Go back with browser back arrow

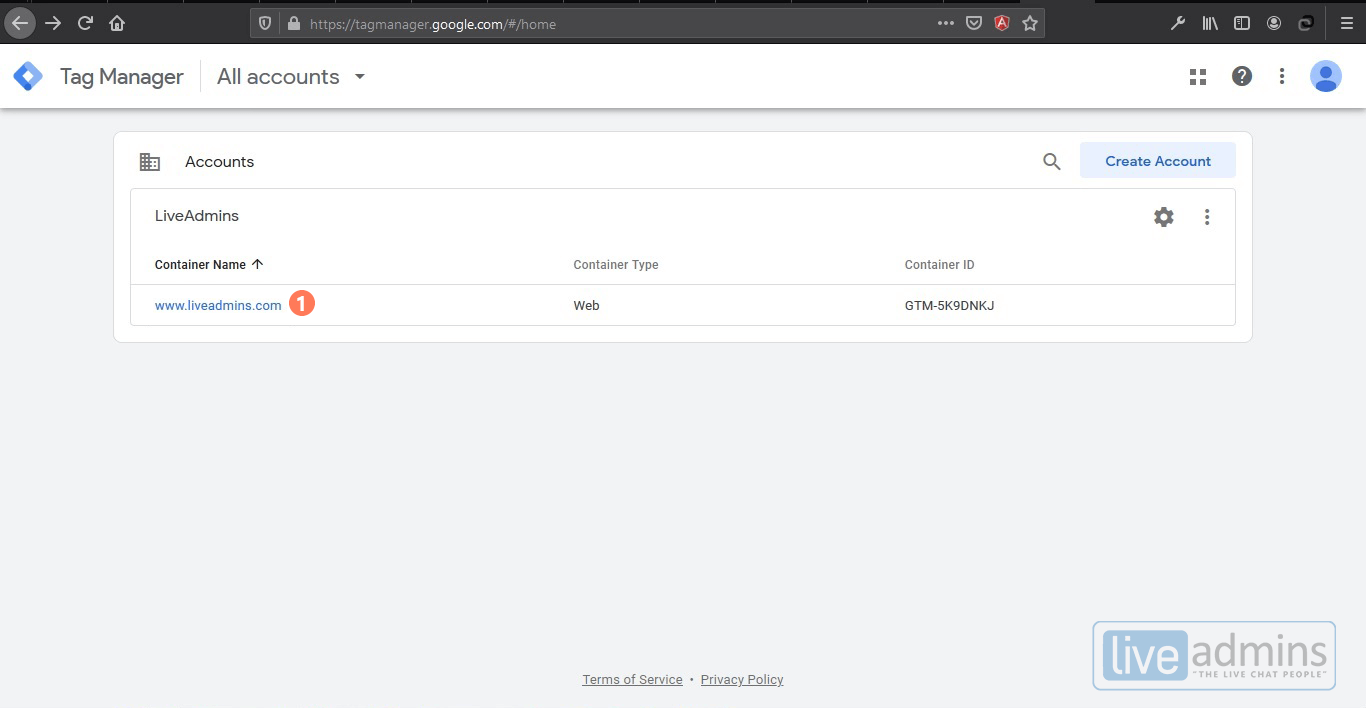[20, 23]
